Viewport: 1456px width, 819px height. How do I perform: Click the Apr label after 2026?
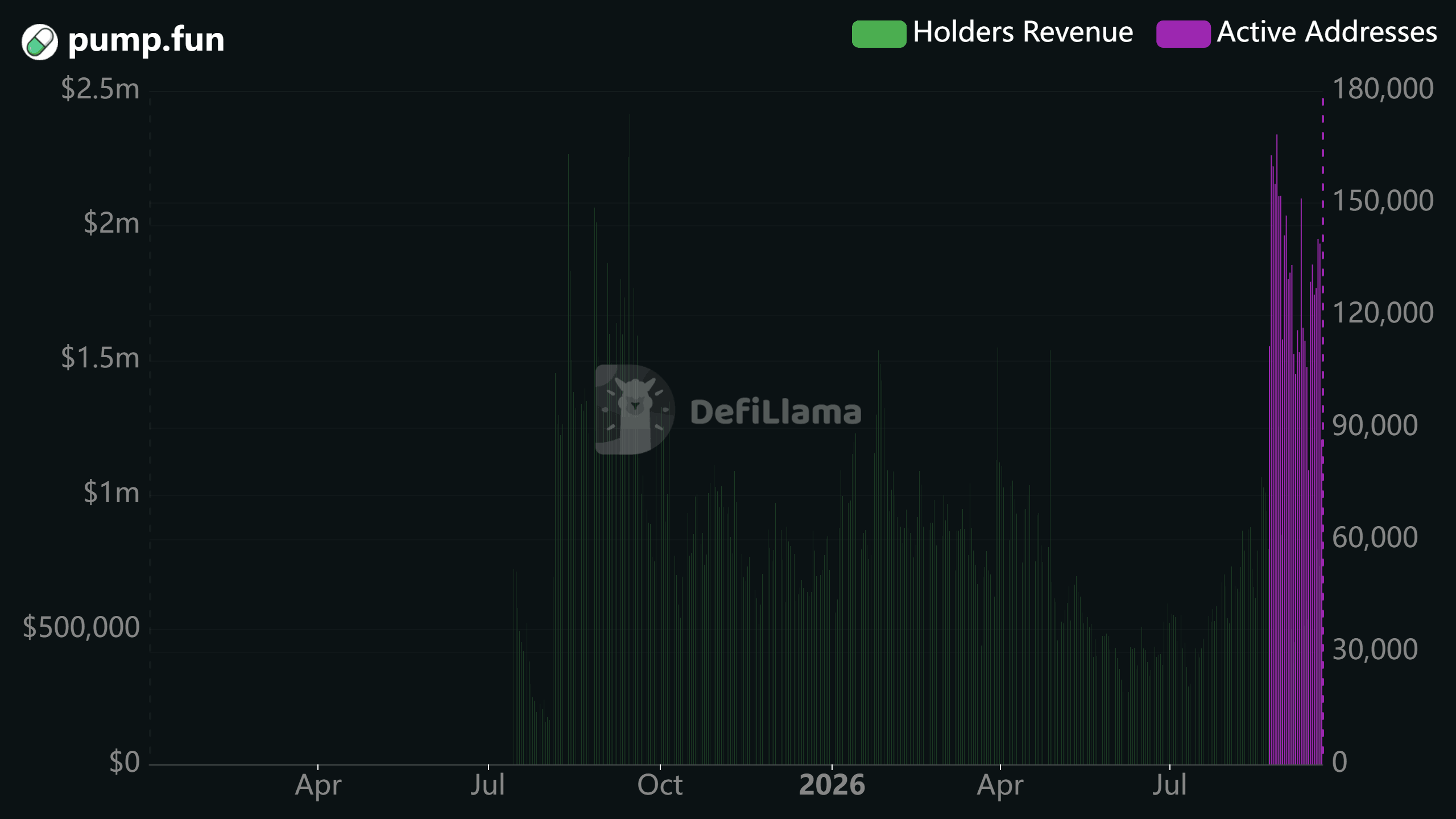point(1000,787)
